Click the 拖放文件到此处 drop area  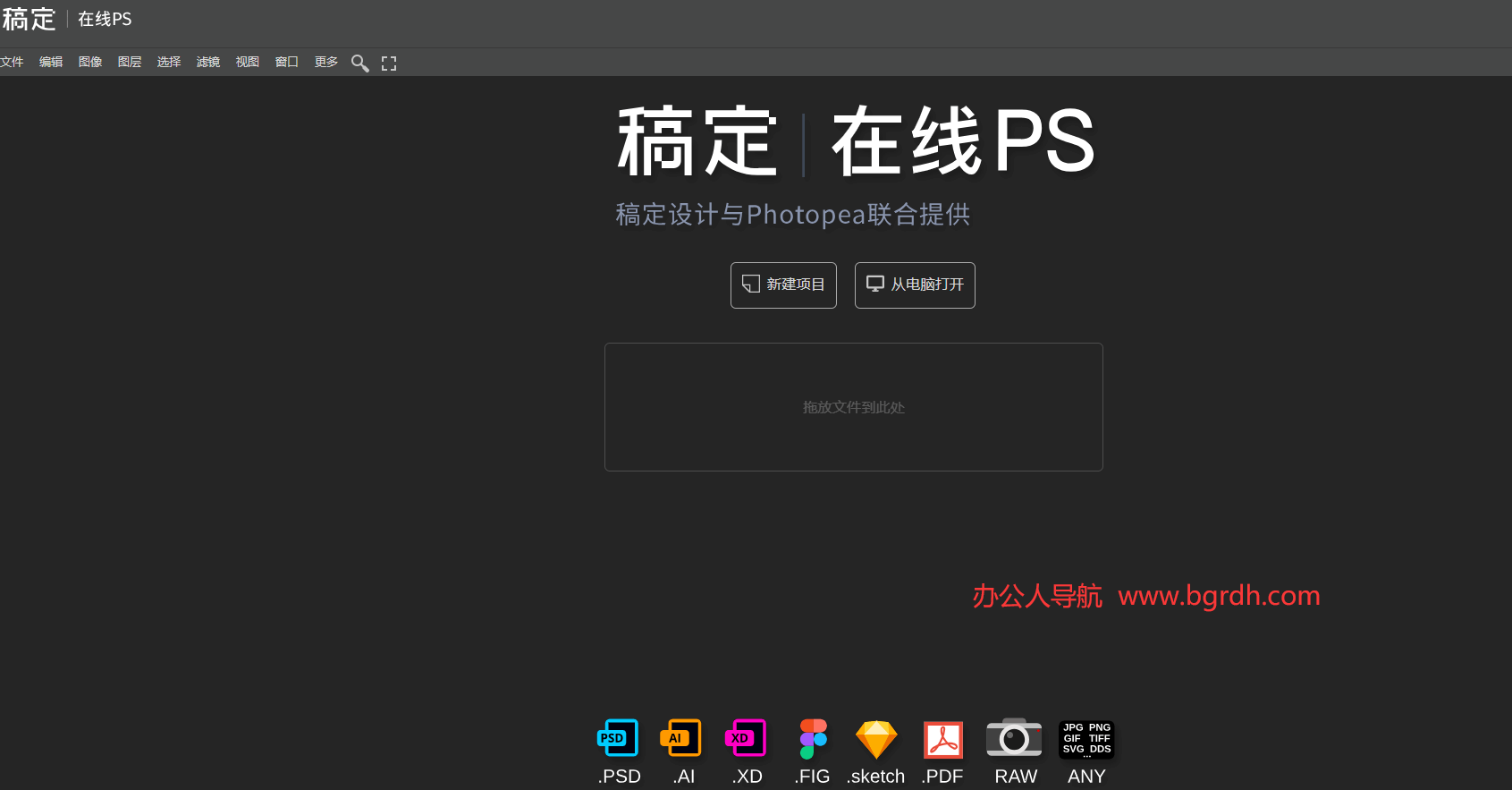point(854,407)
